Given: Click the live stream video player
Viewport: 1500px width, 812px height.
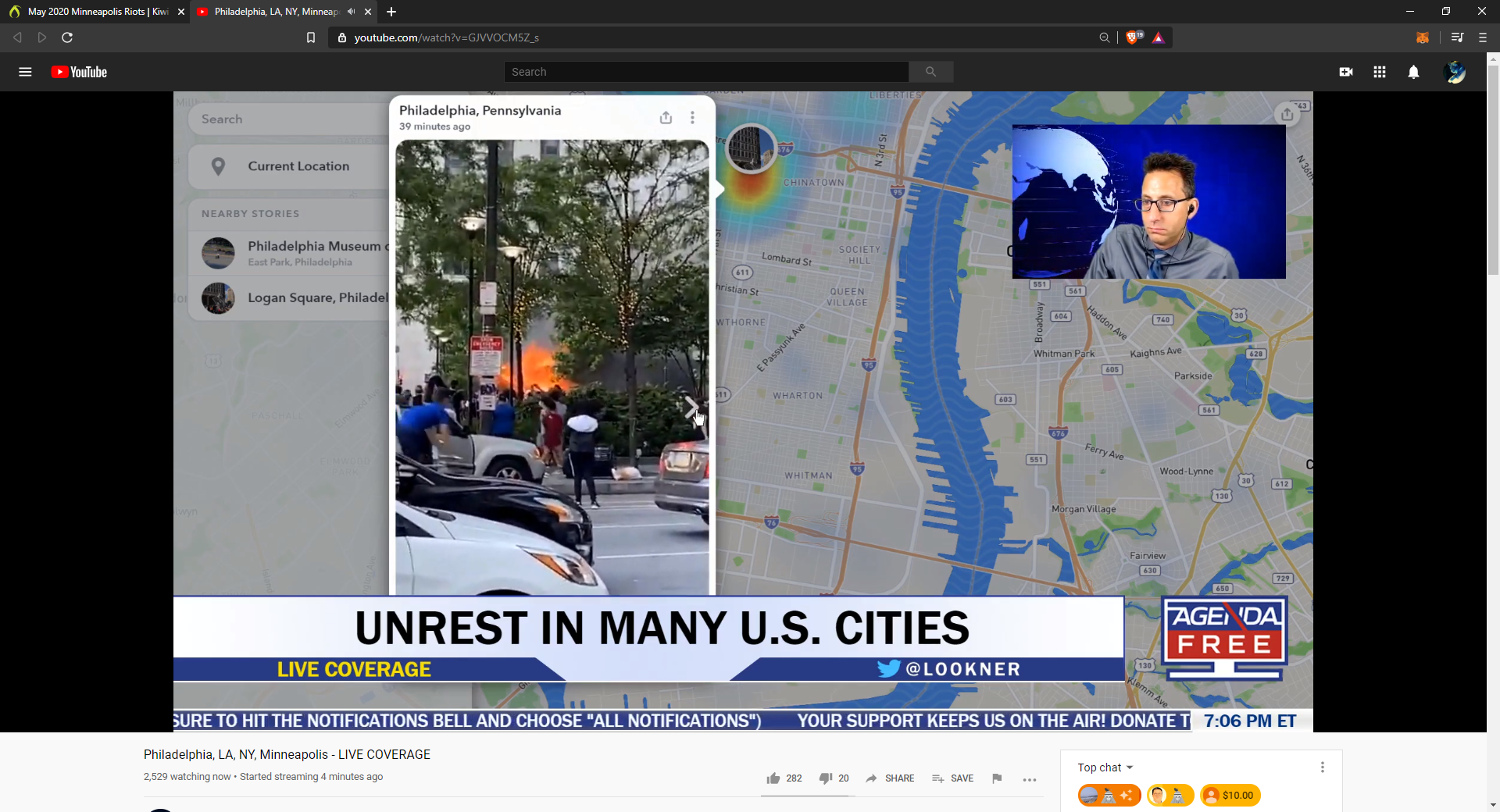Looking at the screenshot, I should (x=743, y=411).
